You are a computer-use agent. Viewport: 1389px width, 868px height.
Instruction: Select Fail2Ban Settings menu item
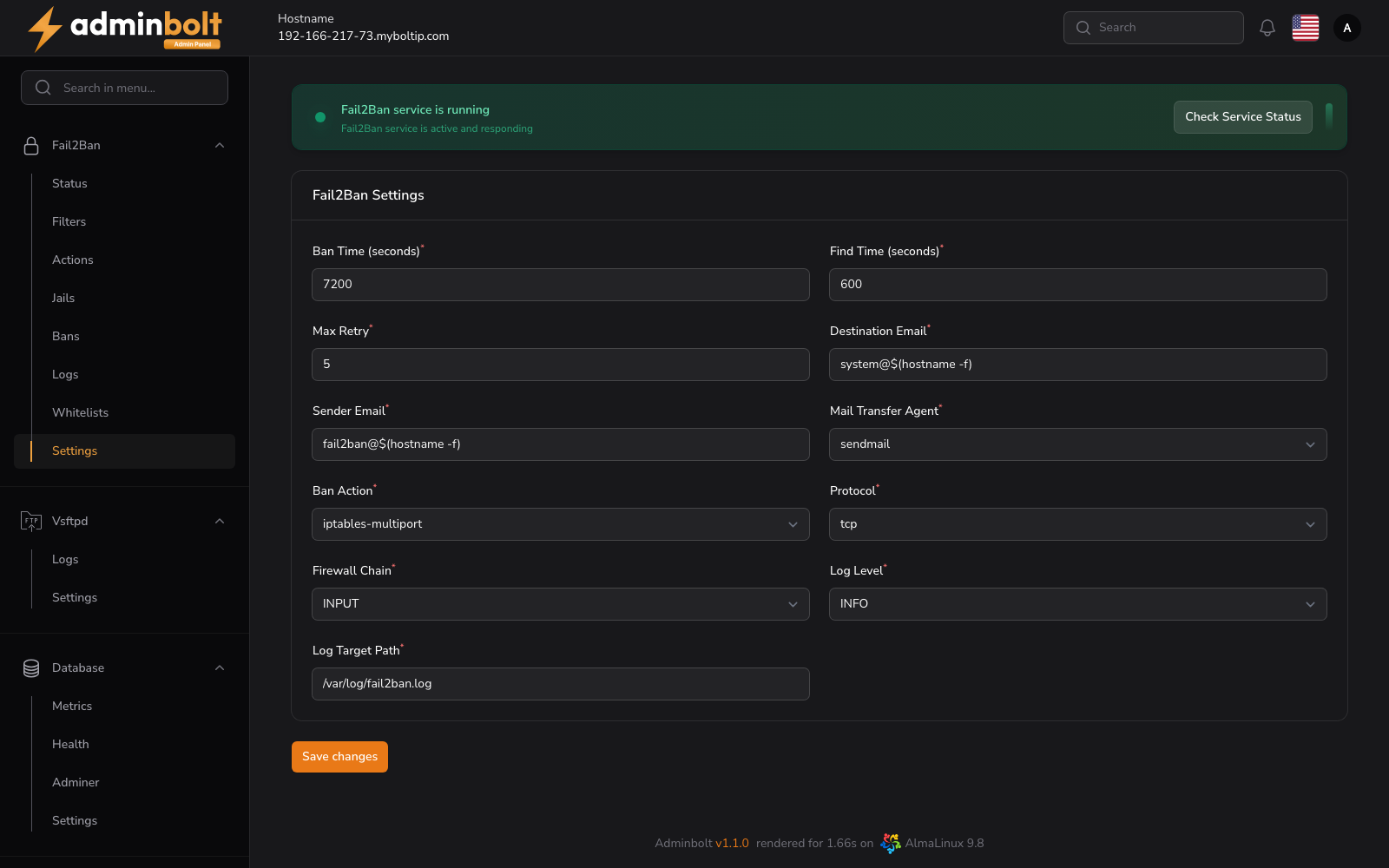[124, 451]
